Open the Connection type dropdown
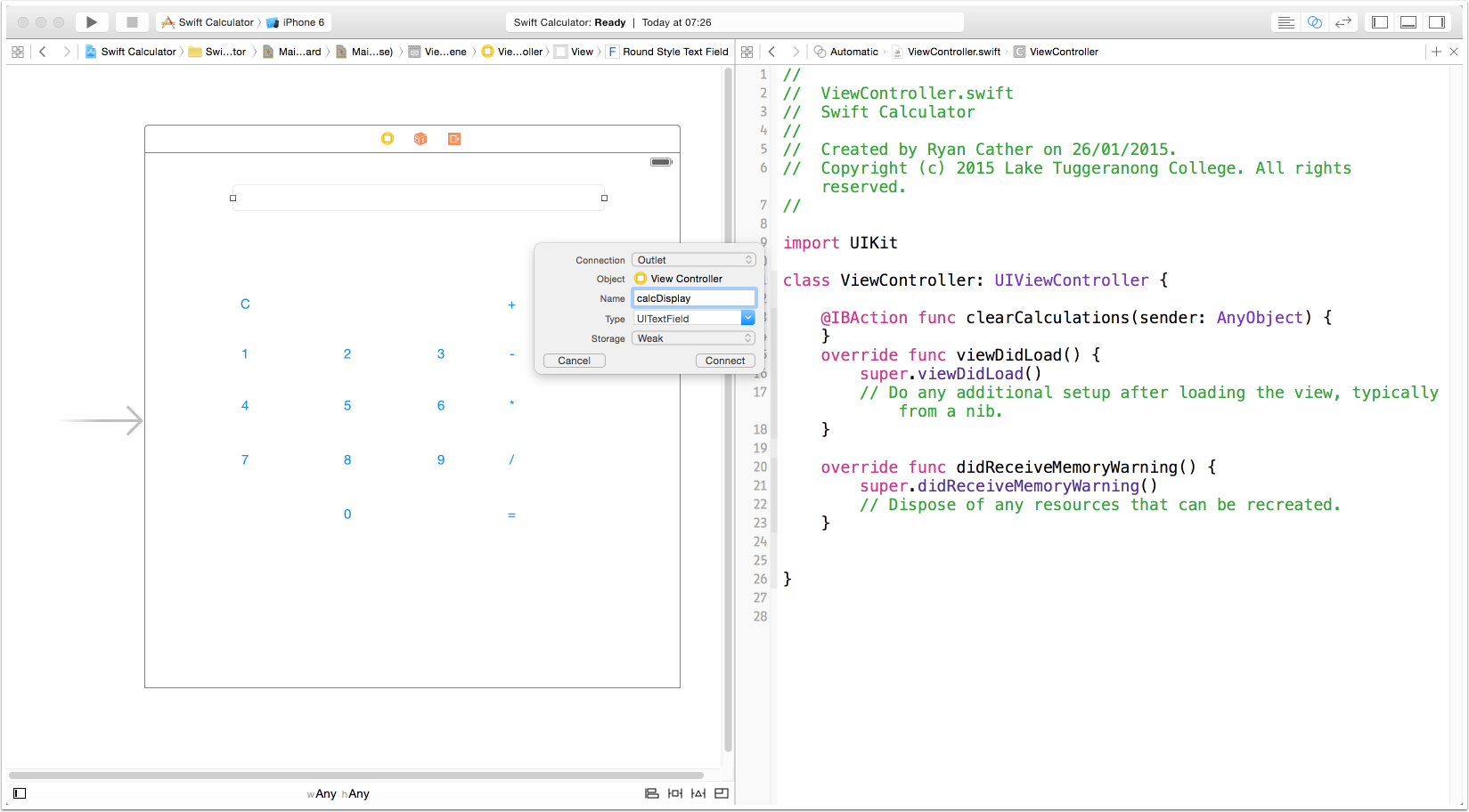 coord(694,260)
